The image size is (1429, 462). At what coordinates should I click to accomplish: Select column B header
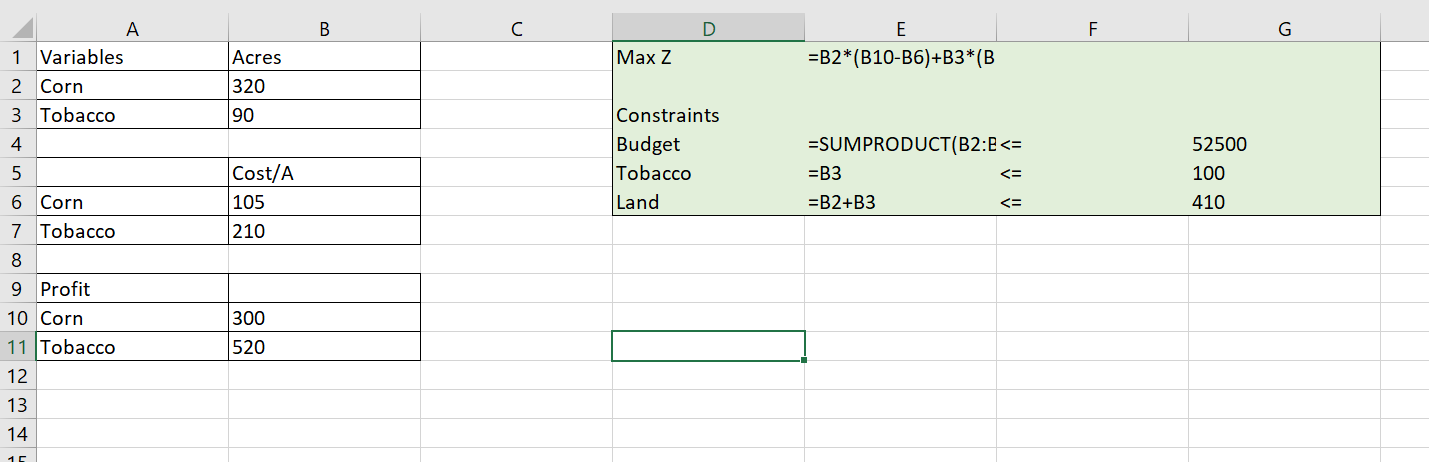tap(324, 29)
